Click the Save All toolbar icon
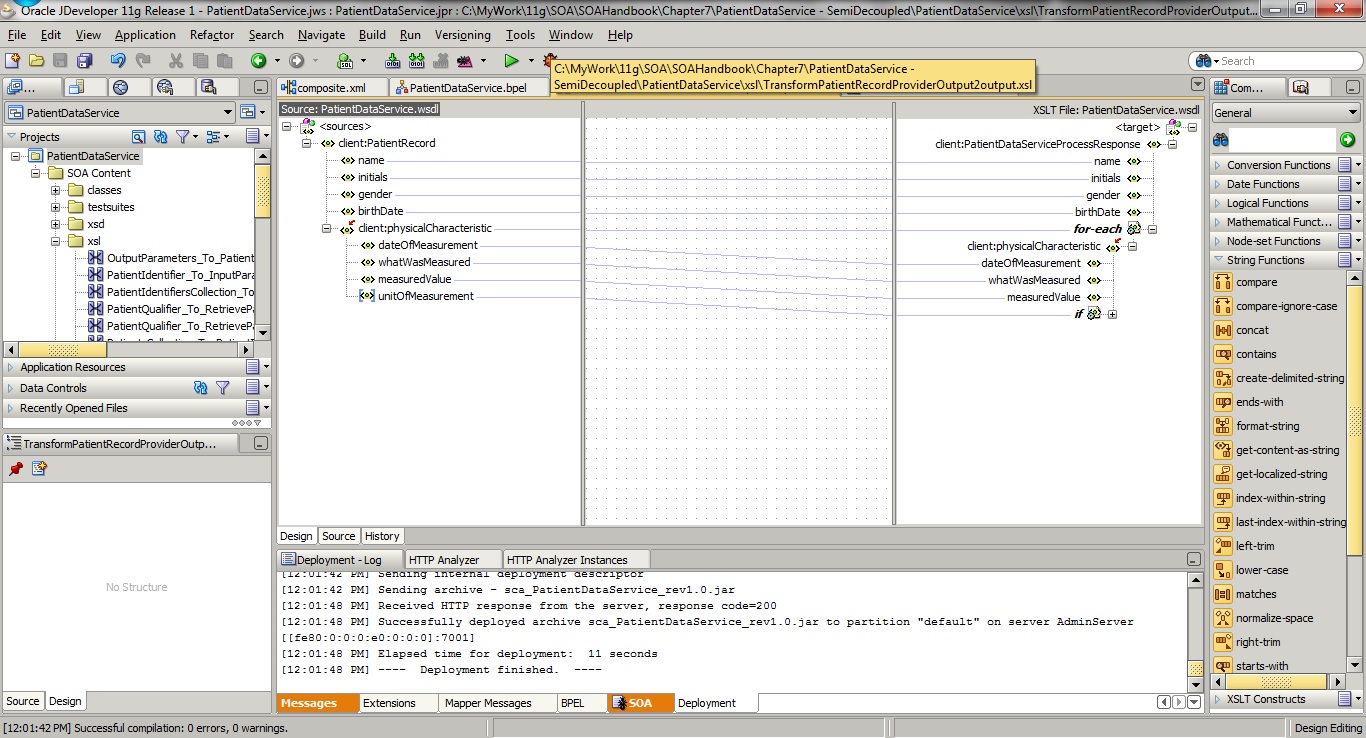This screenshot has height=738, width=1366. [85, 61]
